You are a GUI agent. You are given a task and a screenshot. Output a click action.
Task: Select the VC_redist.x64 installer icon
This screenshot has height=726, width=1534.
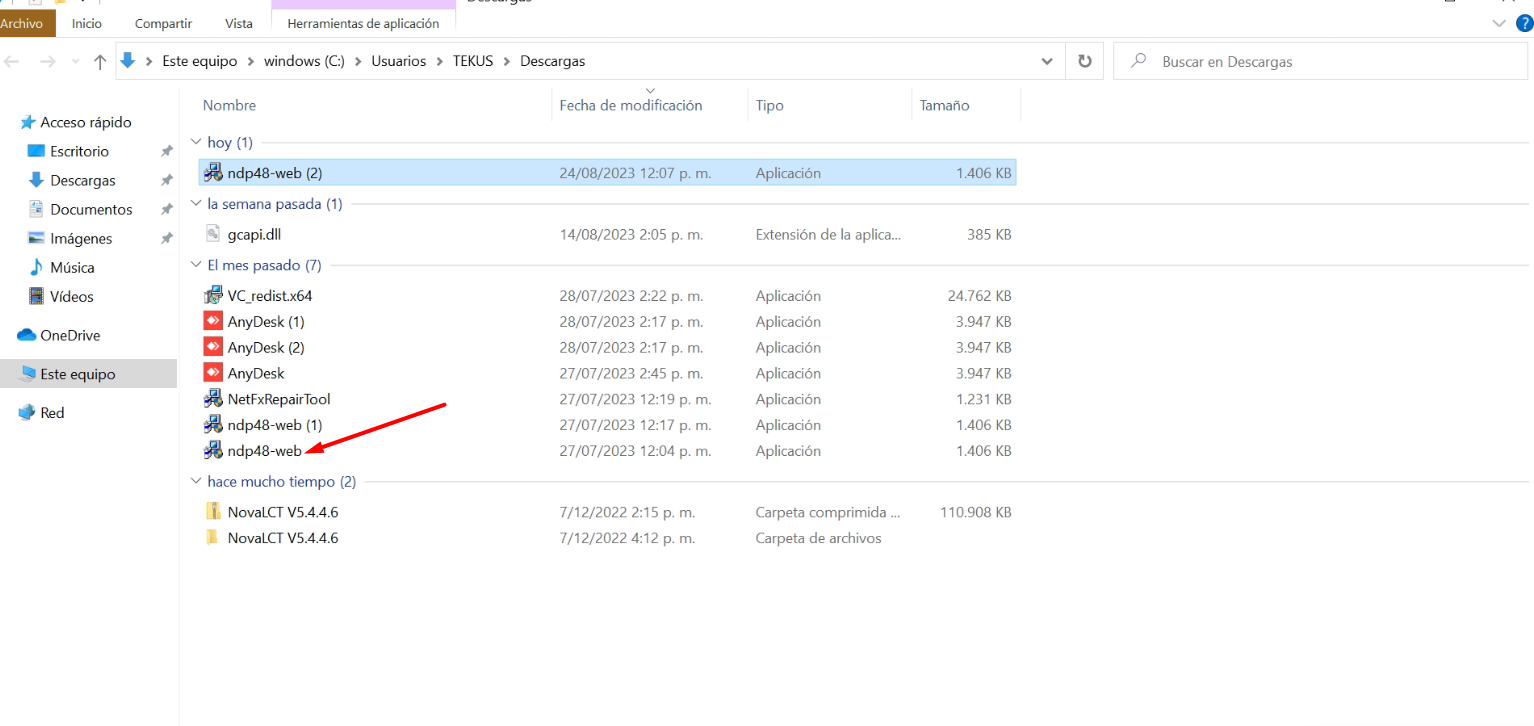click(x=212, y=296)
